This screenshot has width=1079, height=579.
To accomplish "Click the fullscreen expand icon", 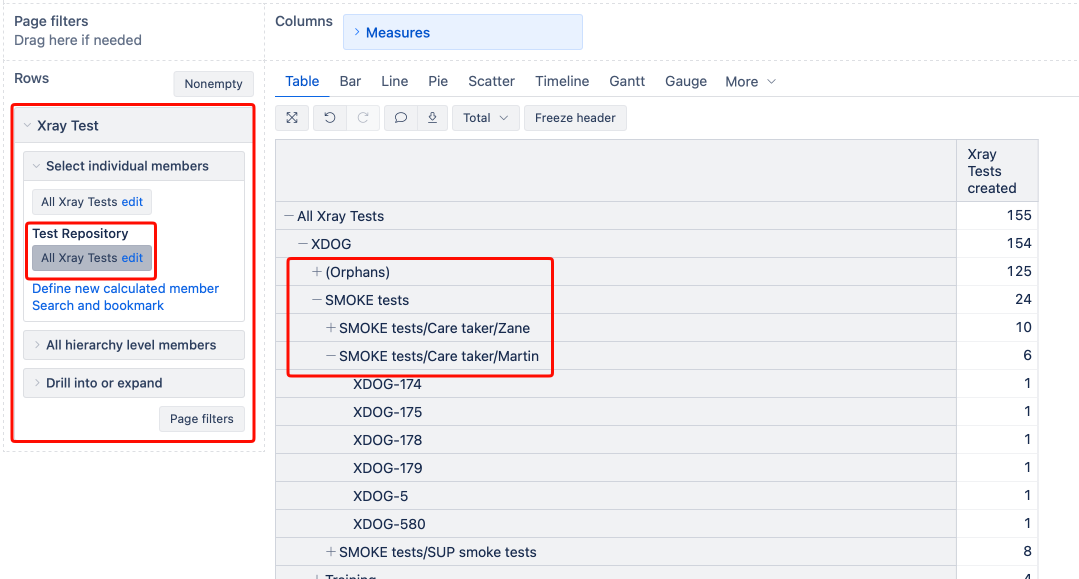I will [x=292, y=118].
